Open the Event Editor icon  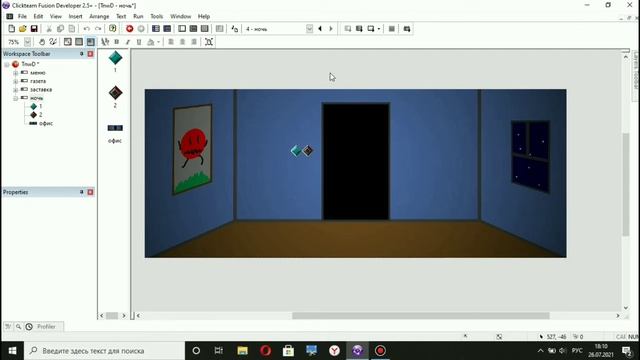182,29
